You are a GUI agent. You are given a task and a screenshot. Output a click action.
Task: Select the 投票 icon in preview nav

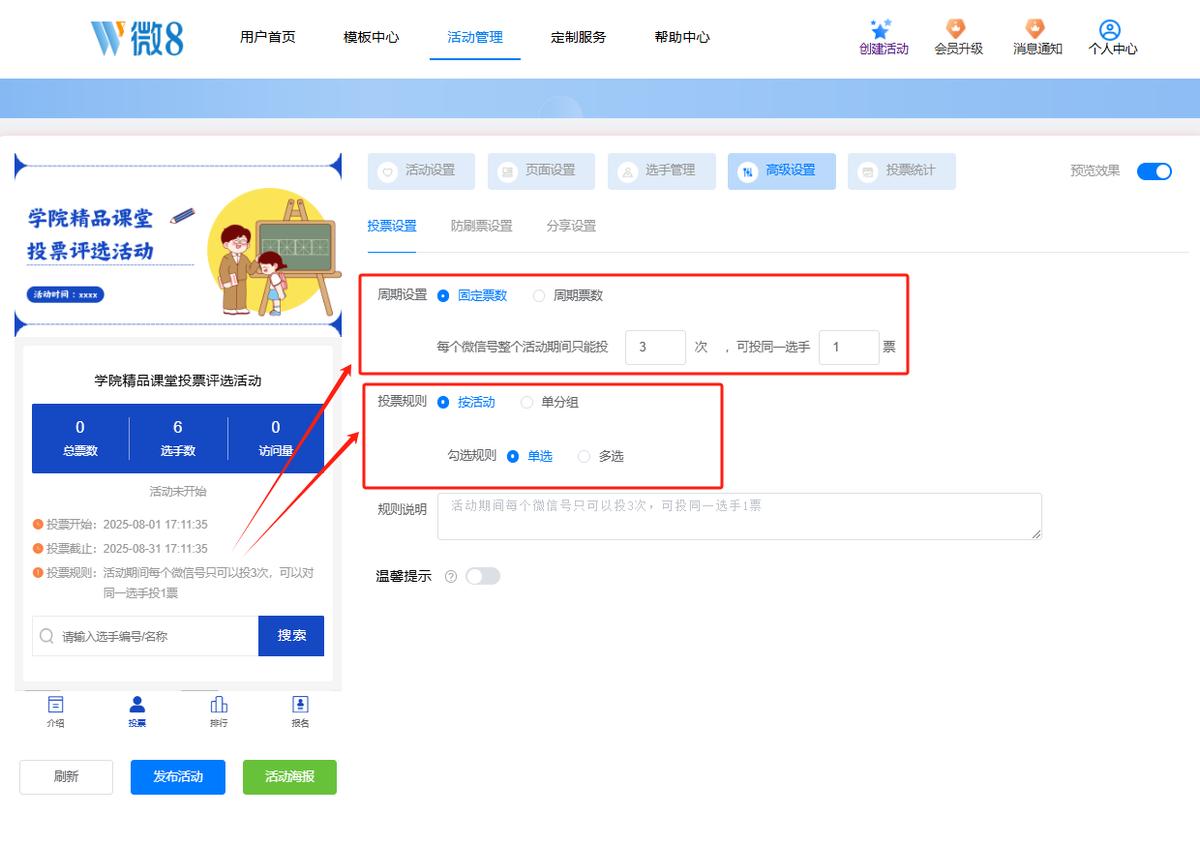(x=137, y=704)
